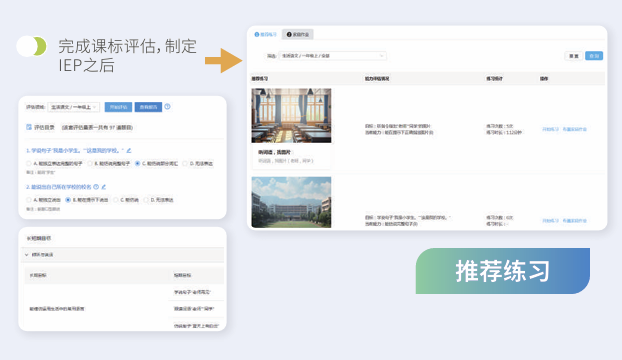This screenshot has height=360, width=622.
Task: Select option C for question 1
Action: pyautogui.click(x=137, y=163)
